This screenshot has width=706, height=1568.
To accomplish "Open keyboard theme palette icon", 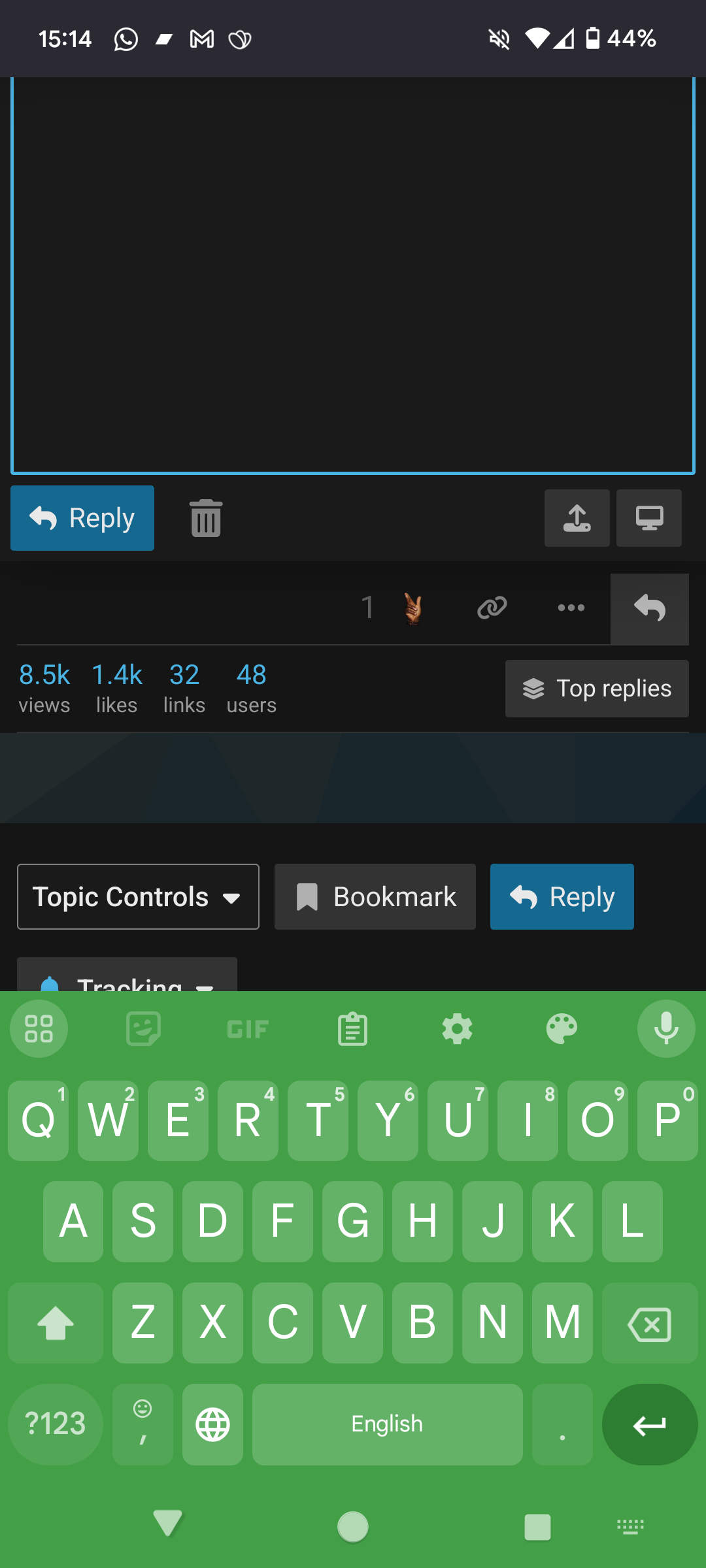I will (x=562, y=1029).
